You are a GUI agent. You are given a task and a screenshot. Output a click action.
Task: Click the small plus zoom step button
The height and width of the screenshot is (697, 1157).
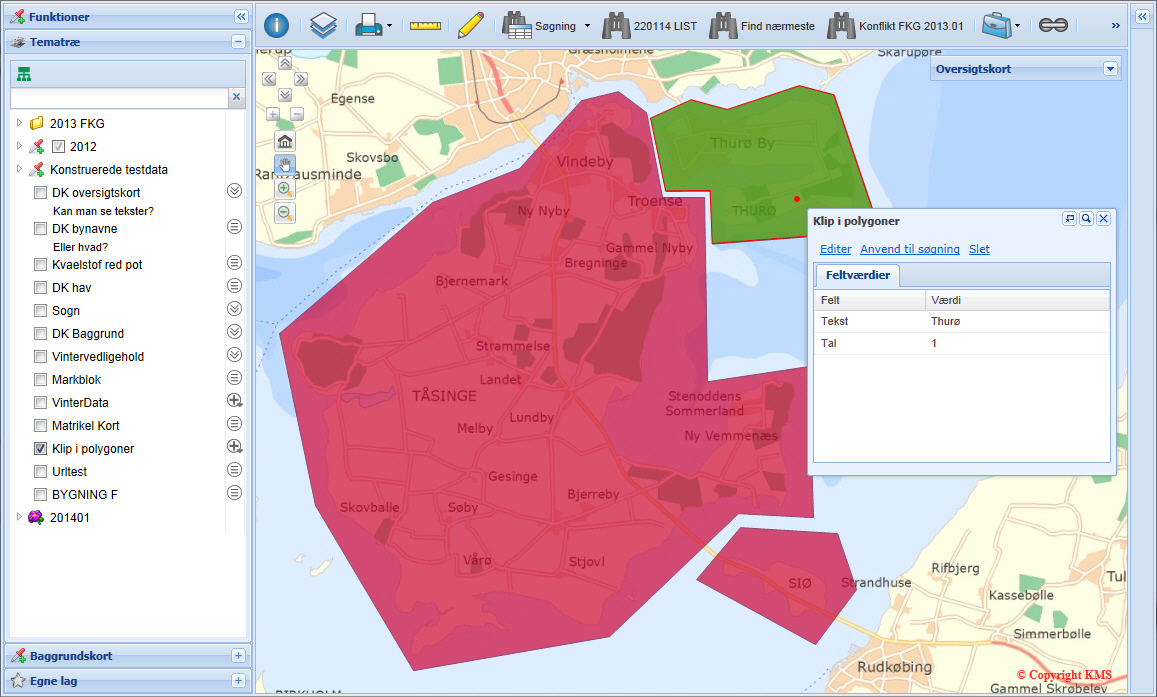273,114
